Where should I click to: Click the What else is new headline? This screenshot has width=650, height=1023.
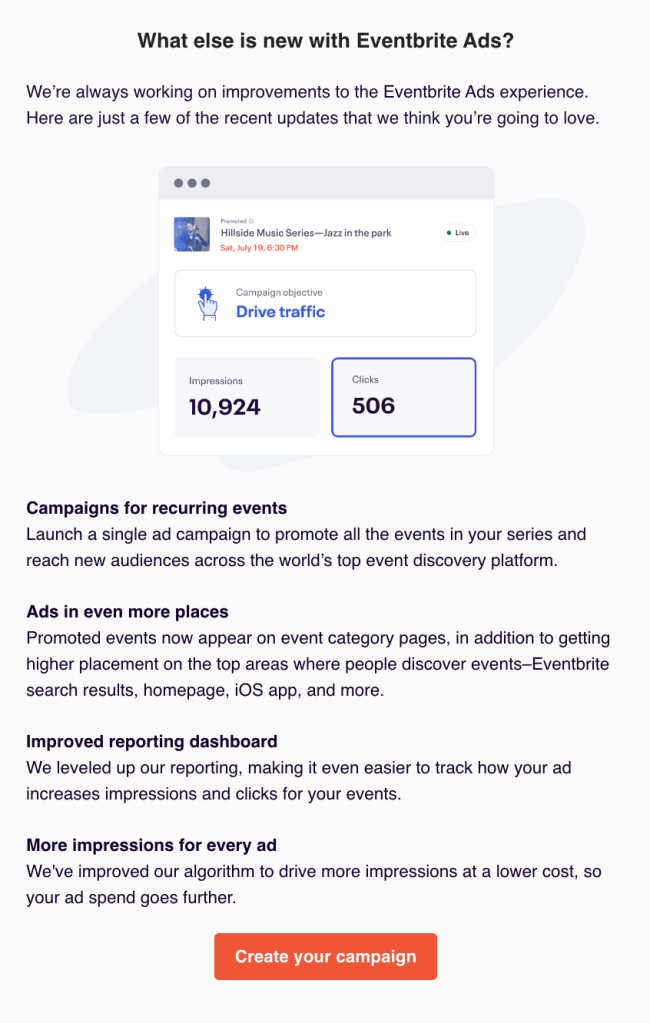coord(325,41)
